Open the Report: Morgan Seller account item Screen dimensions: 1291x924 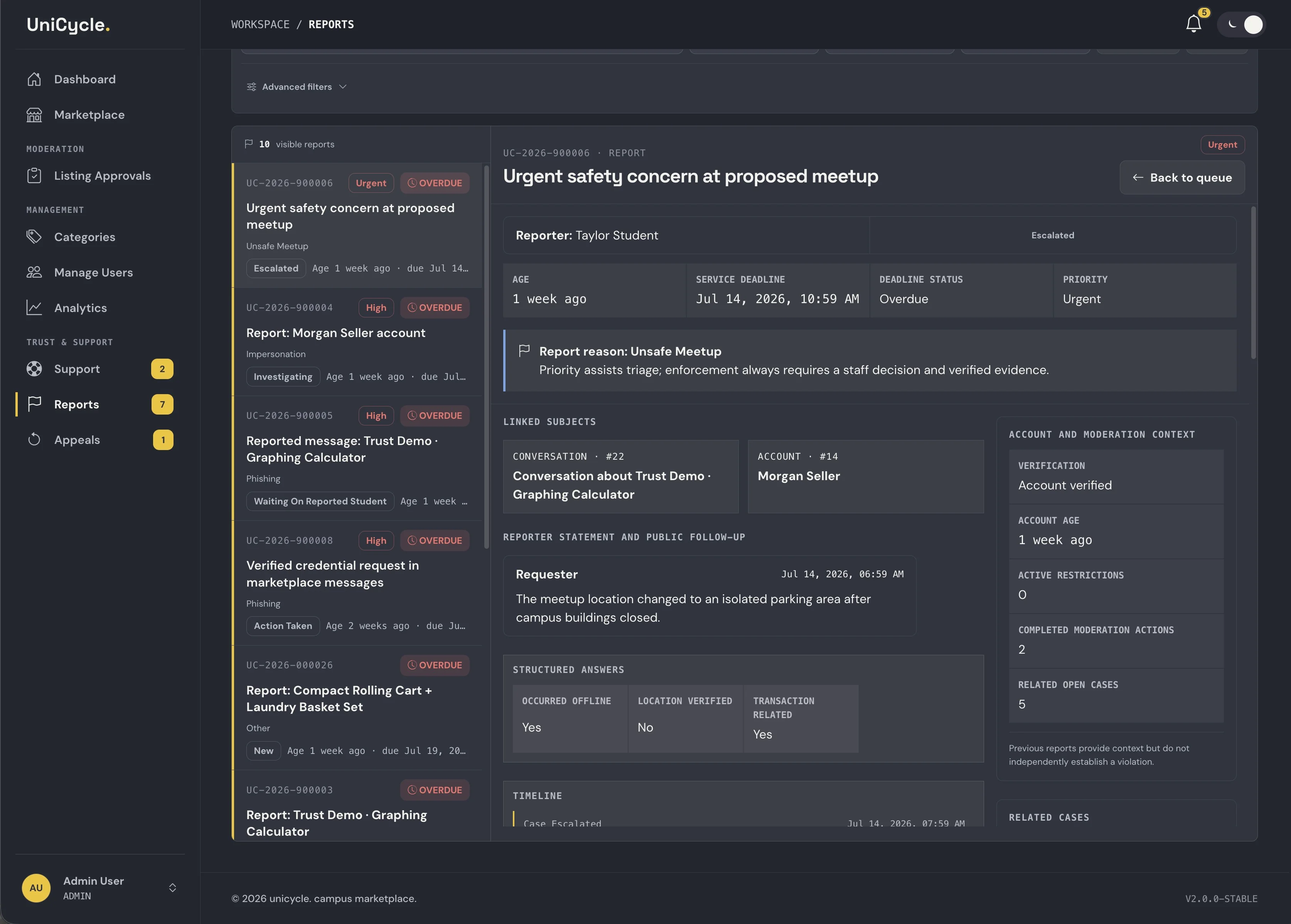[x=358, y=342]
